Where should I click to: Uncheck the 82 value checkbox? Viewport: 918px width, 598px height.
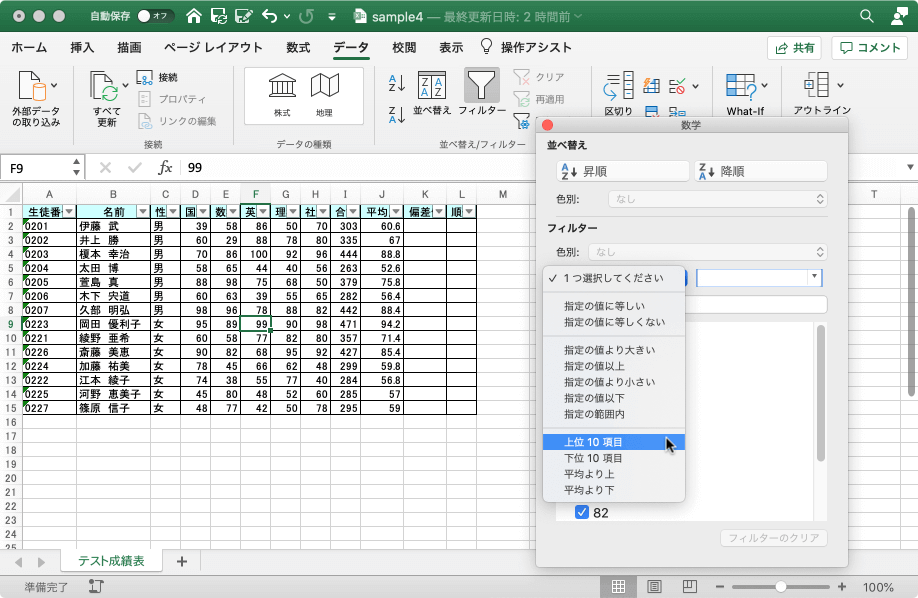[582, 513]
